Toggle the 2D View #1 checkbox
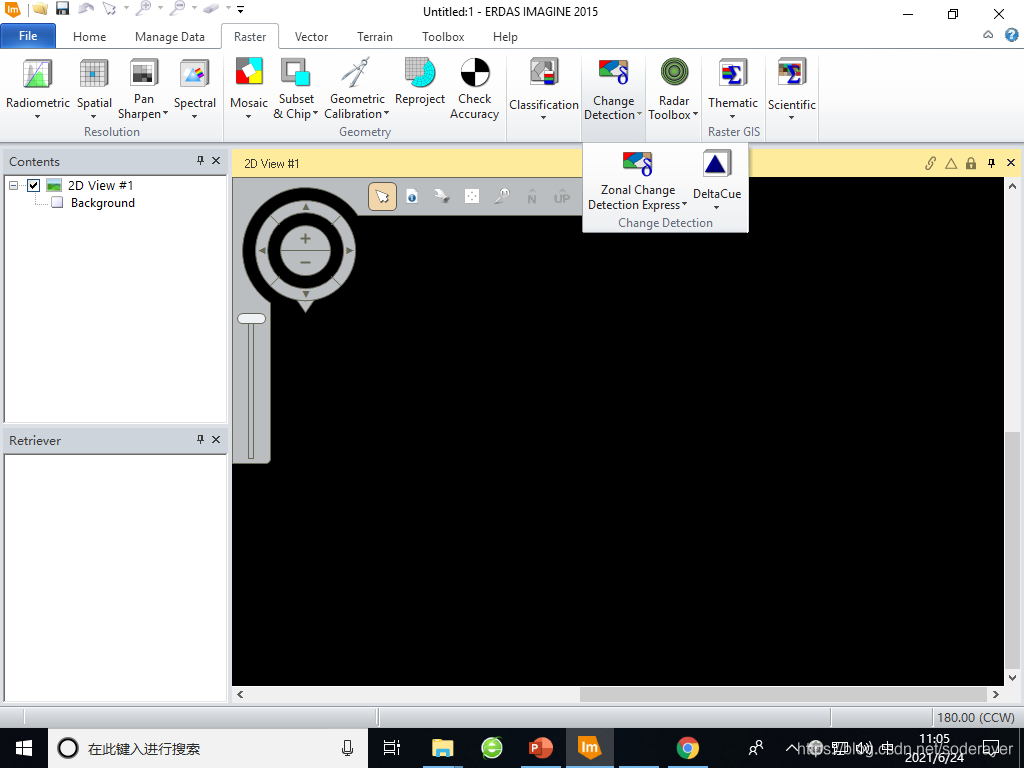This screenshot has width=1024, height=768. (33, 185)
